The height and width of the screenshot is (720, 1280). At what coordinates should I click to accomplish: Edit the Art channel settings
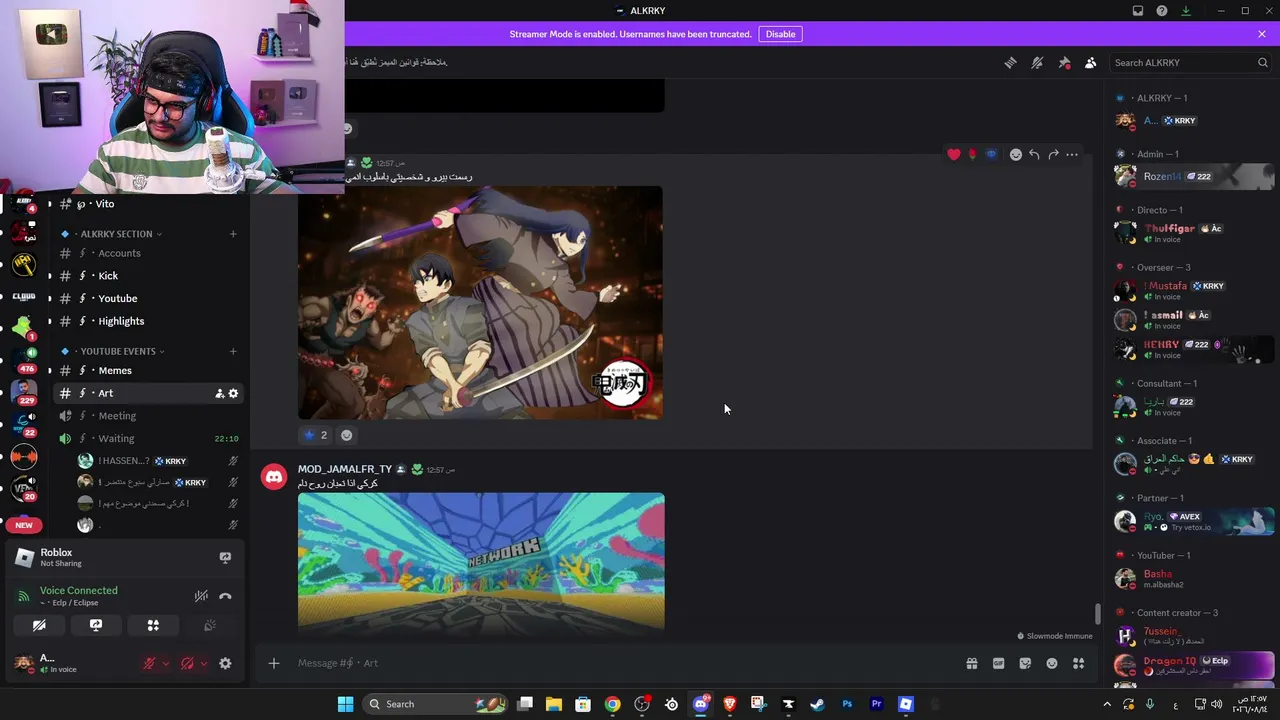[234, 394]
